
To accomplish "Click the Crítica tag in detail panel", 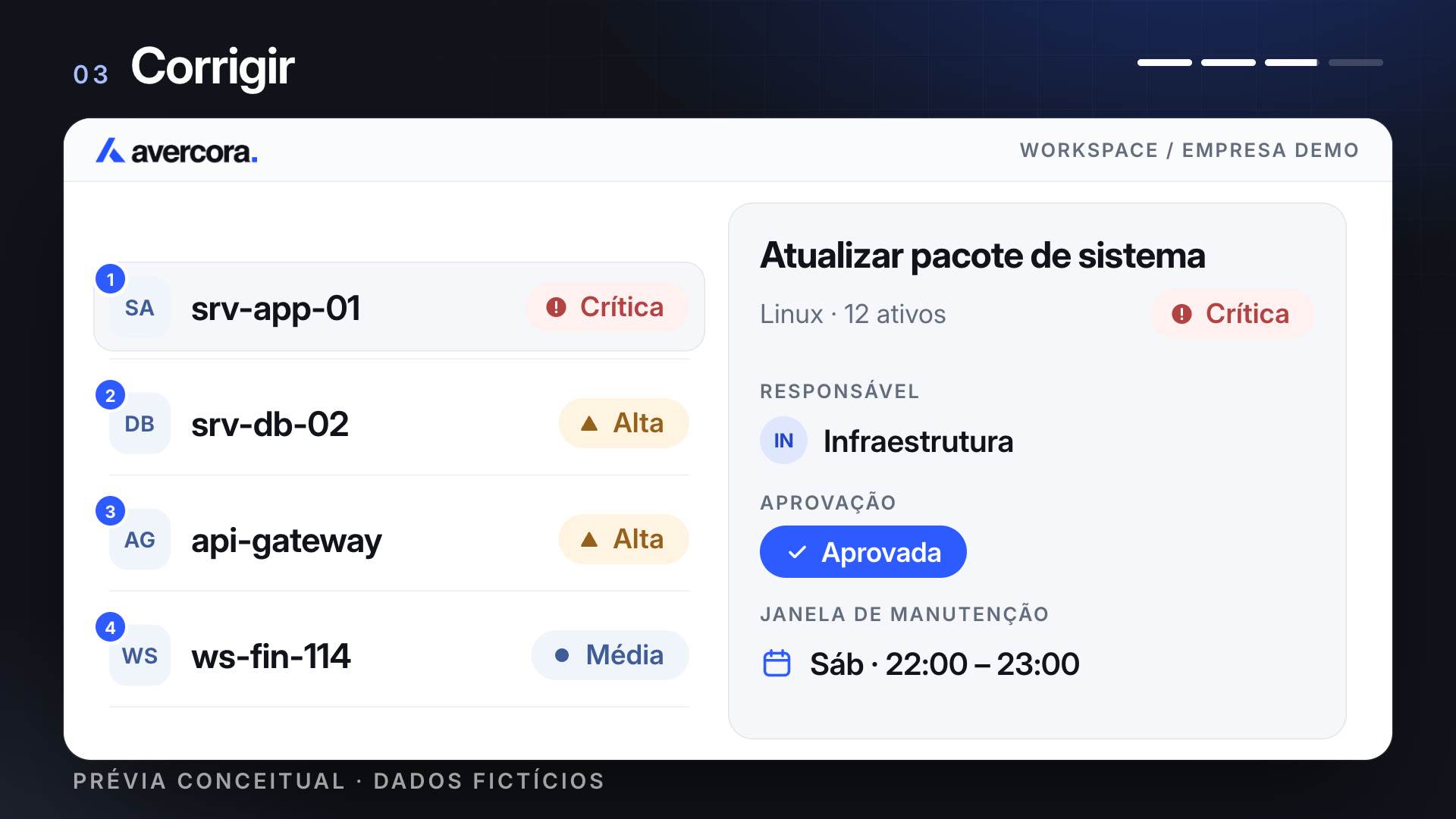I will 1232,314.
